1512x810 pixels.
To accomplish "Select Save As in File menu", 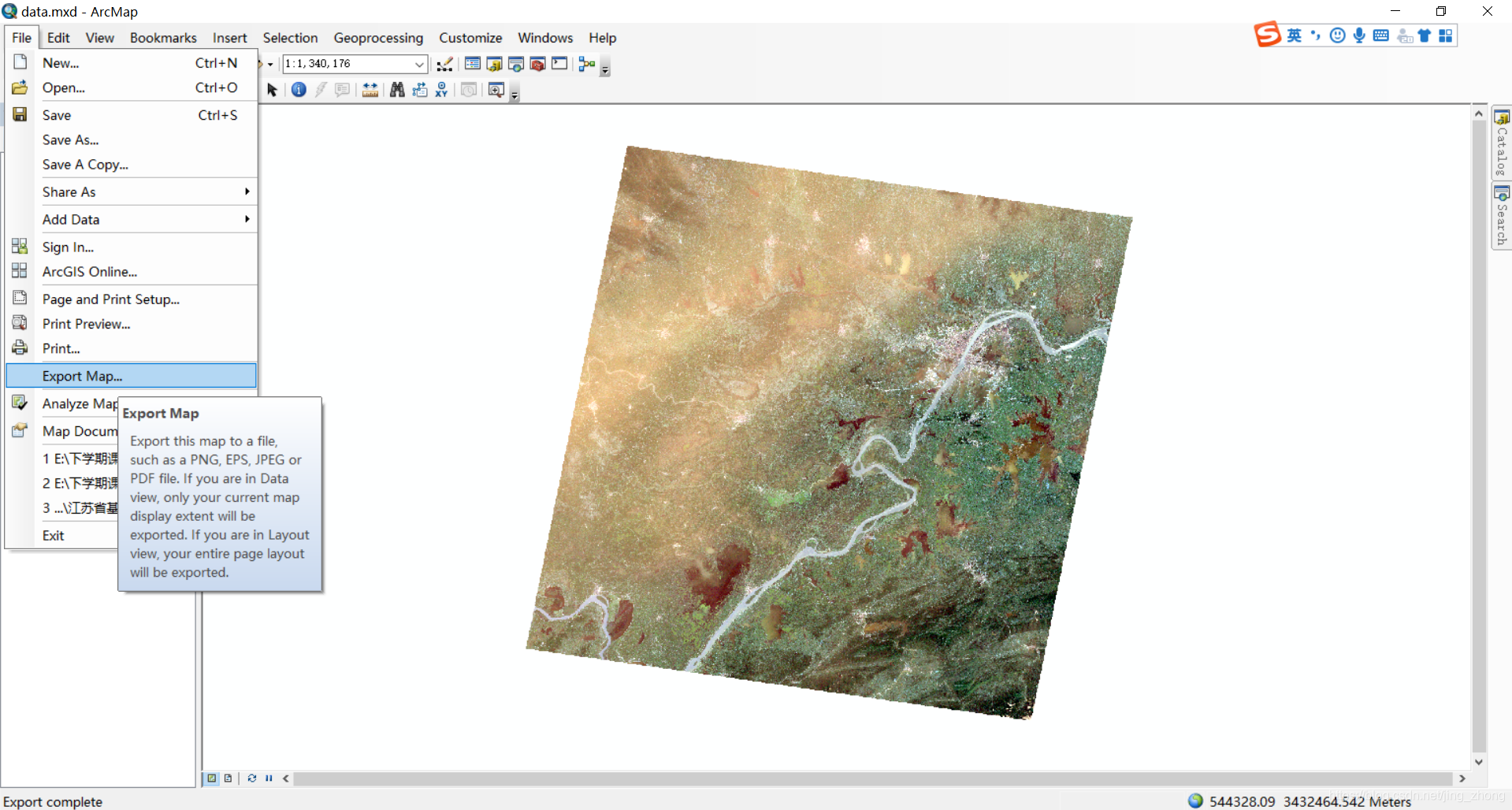I will (x=131, y=140).
